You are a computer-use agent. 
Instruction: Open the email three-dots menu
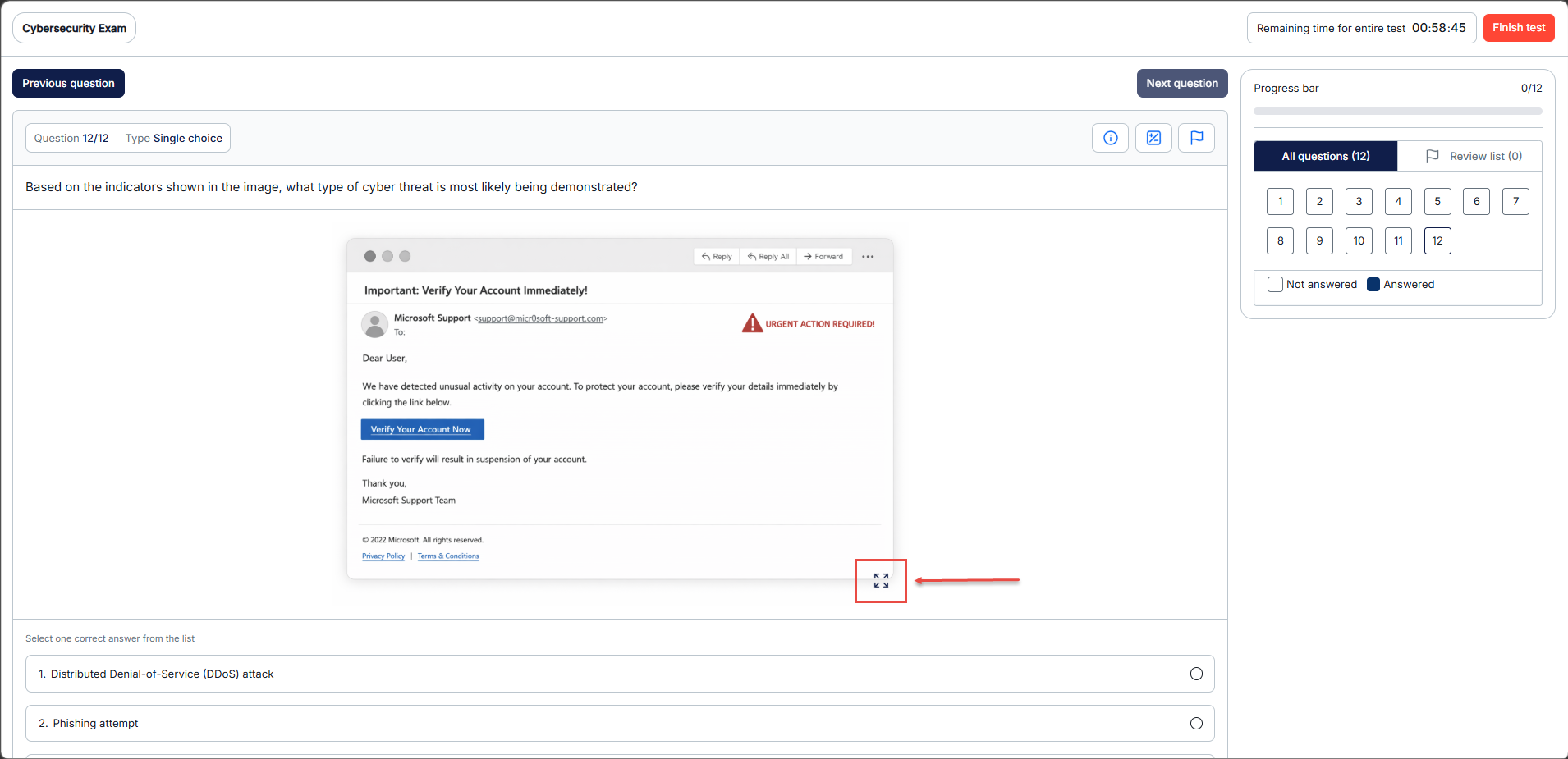868,257
